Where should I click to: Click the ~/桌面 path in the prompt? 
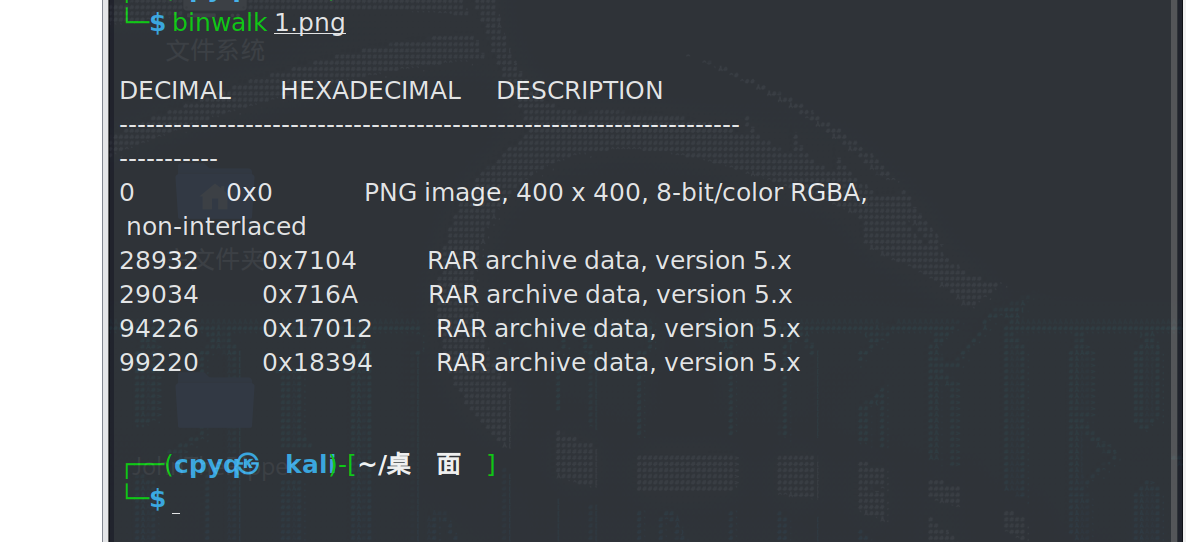(410, 465)
